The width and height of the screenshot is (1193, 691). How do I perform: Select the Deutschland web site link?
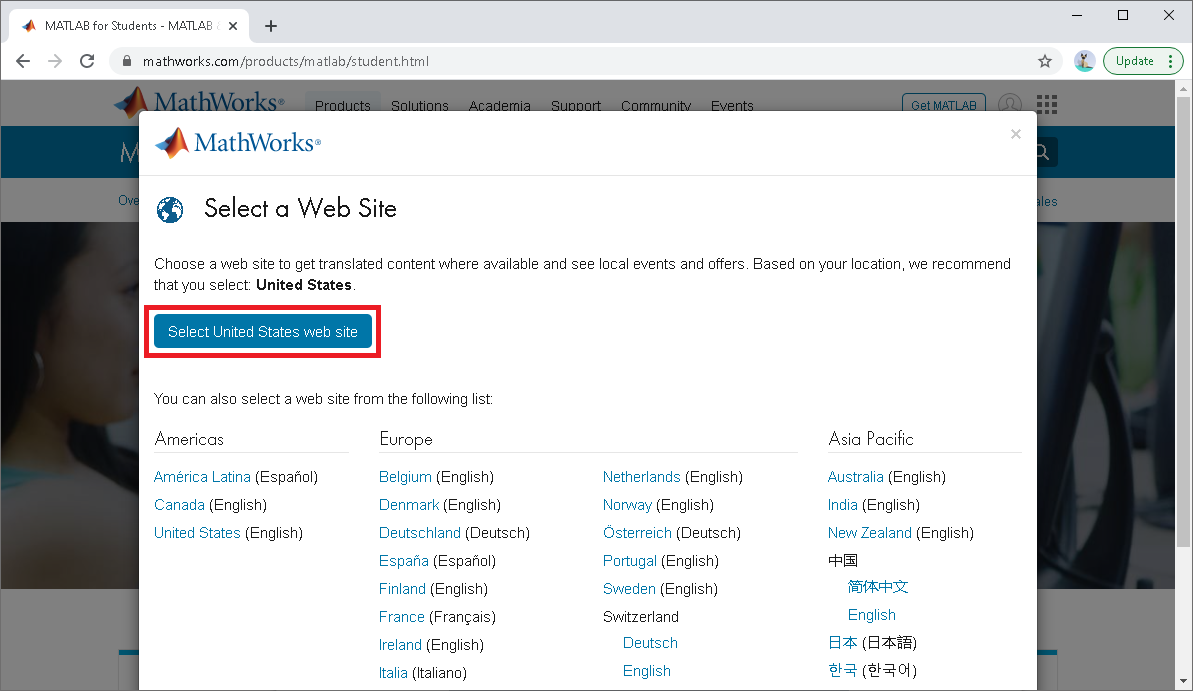420,533
